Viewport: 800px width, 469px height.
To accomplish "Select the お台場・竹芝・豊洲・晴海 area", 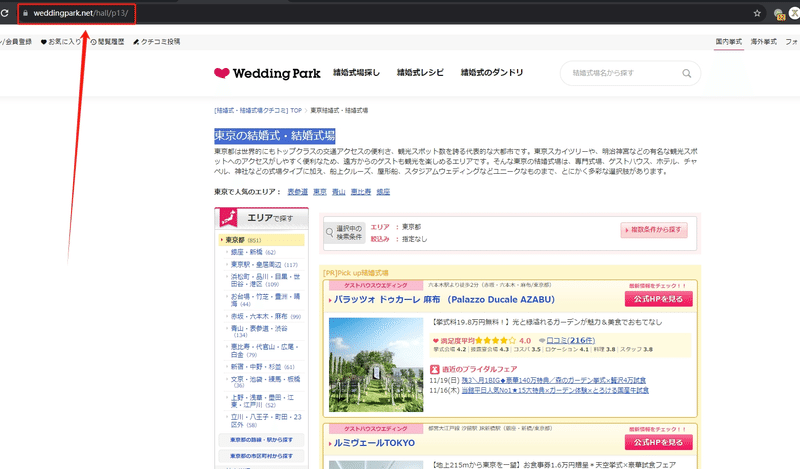I will [265, 300].
